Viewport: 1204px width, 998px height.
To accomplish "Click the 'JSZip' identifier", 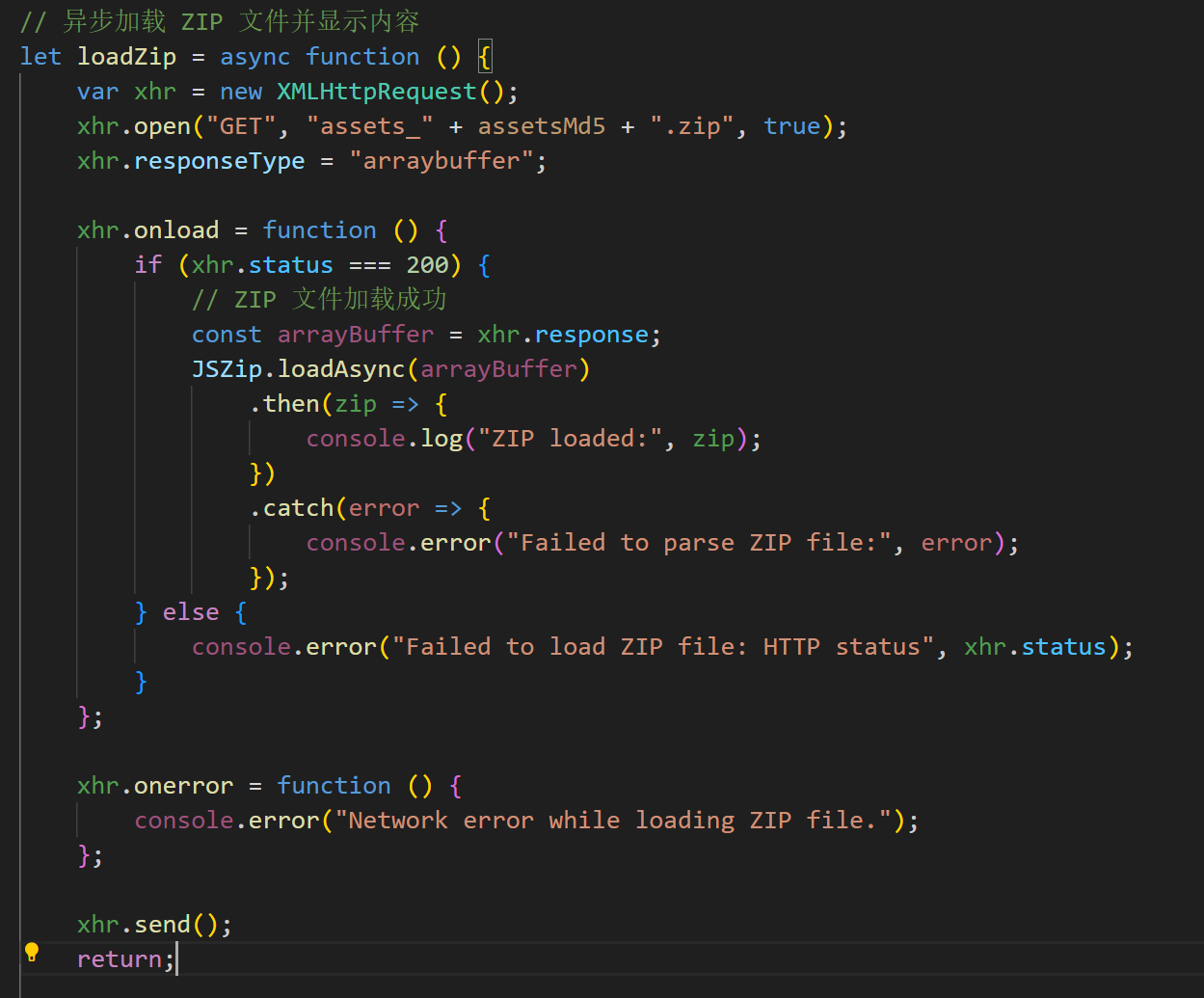I will point(227,369).
